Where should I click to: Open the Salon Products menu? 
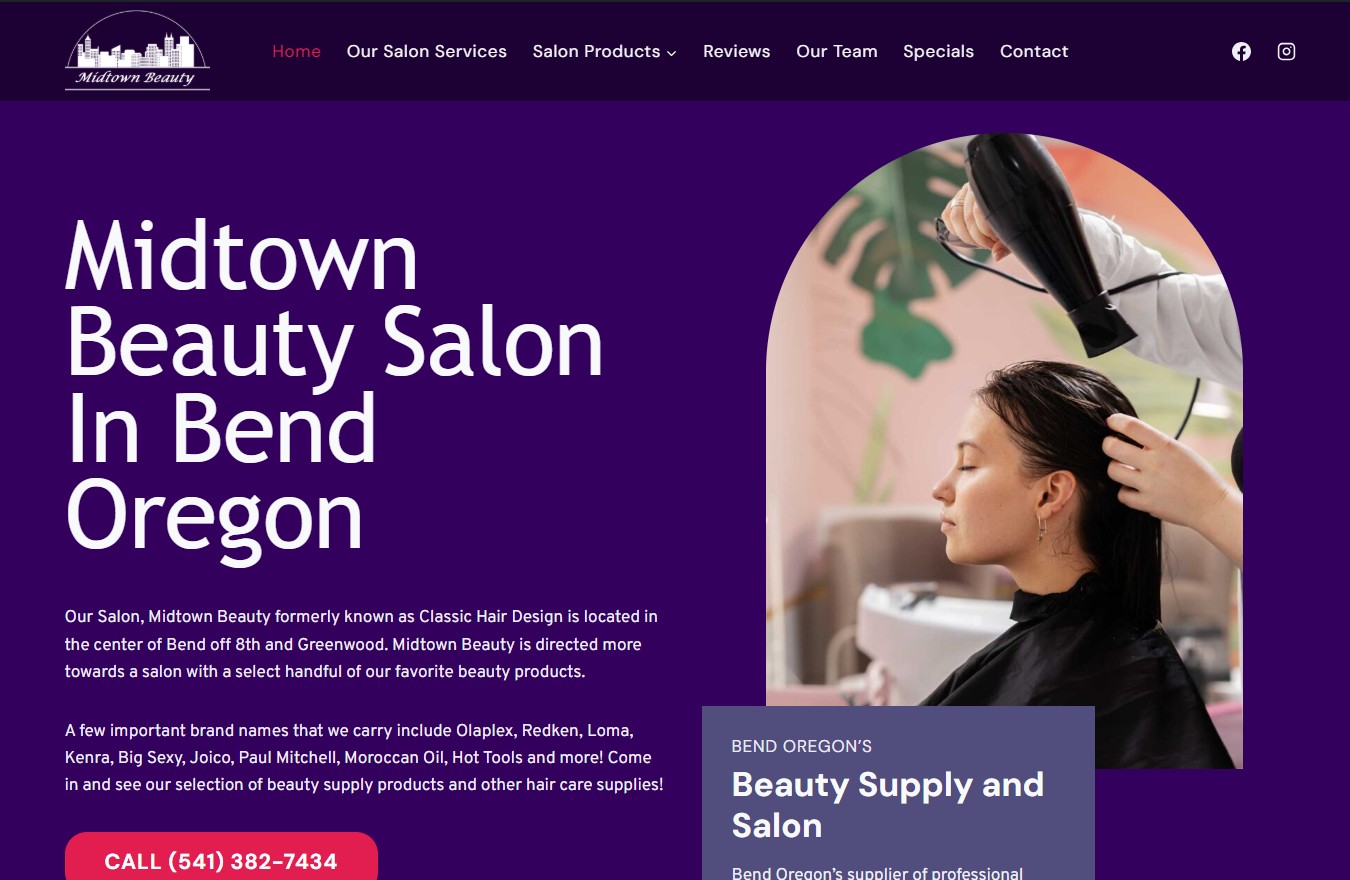click(x=597, y=51)
